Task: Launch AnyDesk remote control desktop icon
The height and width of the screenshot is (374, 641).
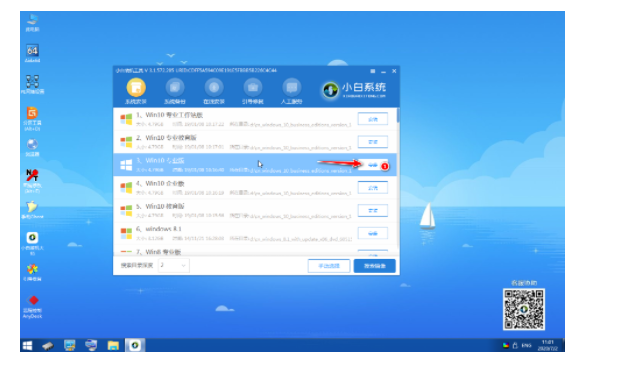Action: click(32, 307)
